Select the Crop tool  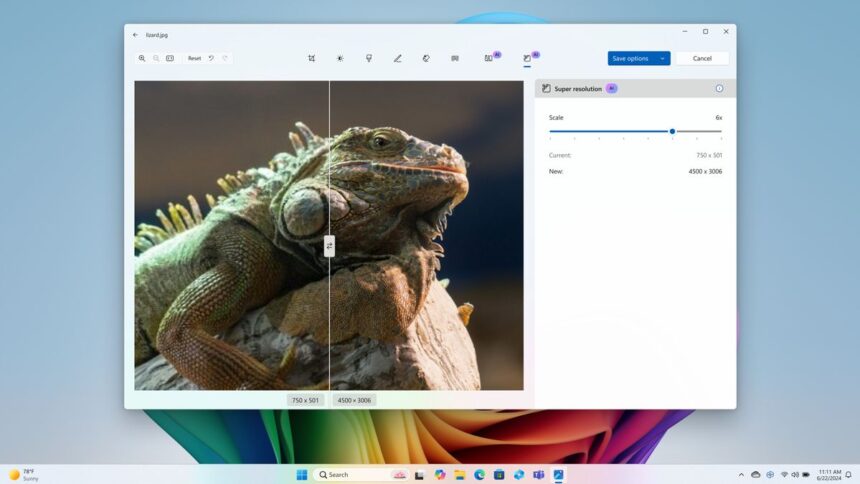click(x=312, y=58)
